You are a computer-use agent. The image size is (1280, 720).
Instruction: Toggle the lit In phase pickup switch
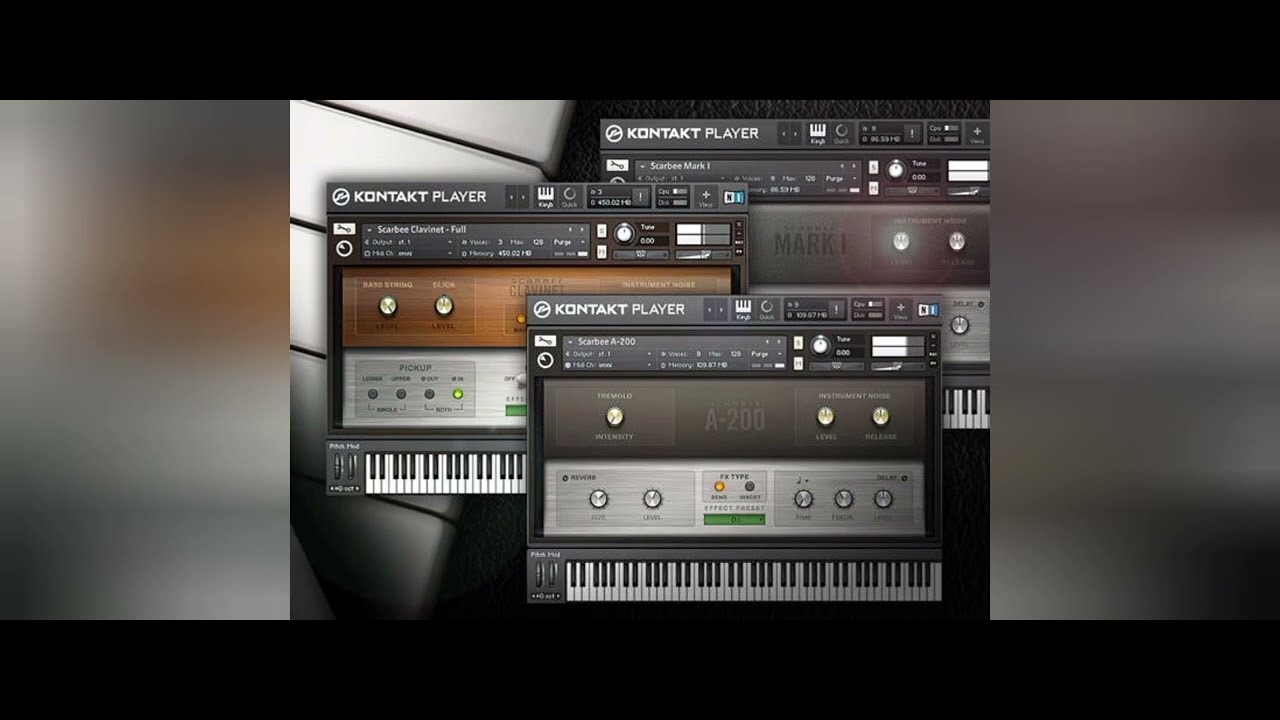point(458,394)
